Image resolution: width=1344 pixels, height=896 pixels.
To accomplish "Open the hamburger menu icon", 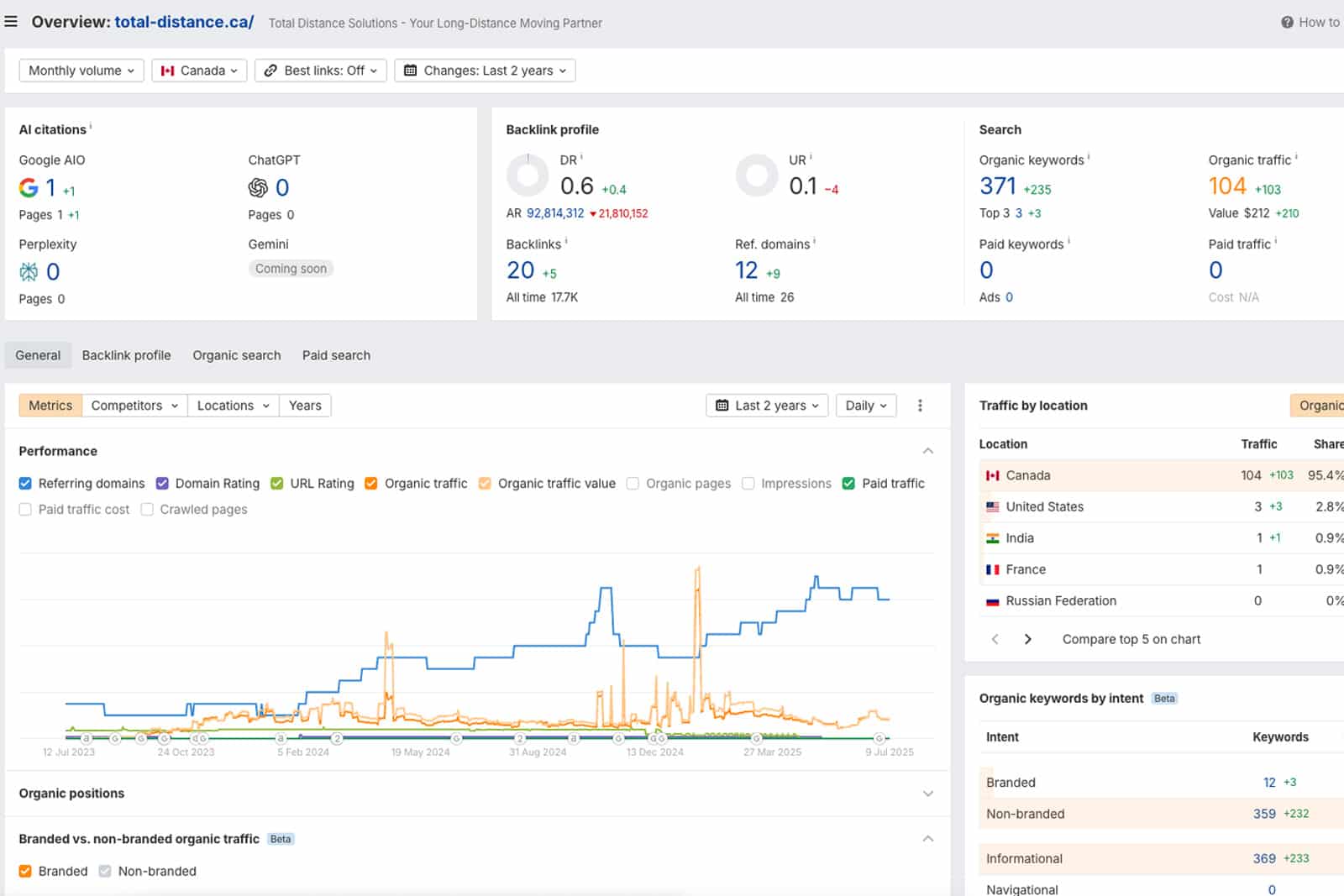I will (x=11, y=22).
